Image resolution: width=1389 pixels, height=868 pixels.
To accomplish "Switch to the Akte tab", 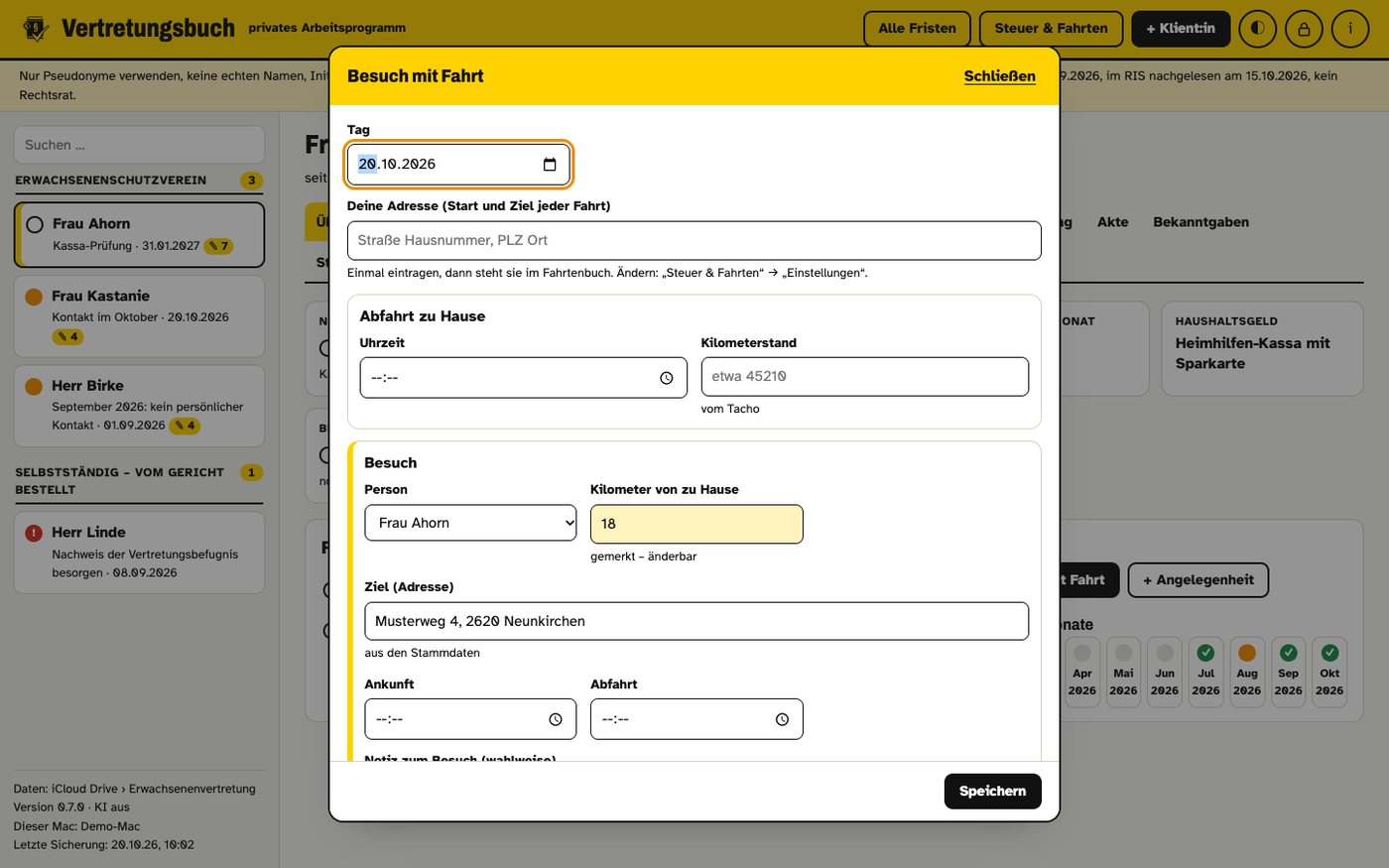I will coord(1112,222).
